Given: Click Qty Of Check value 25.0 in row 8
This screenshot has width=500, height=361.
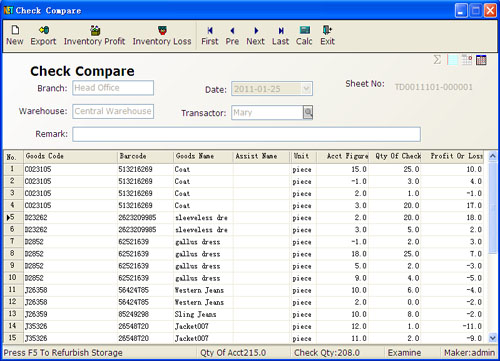Looking at the screenshot, I should pyautogui.click(x=411, y=254).
